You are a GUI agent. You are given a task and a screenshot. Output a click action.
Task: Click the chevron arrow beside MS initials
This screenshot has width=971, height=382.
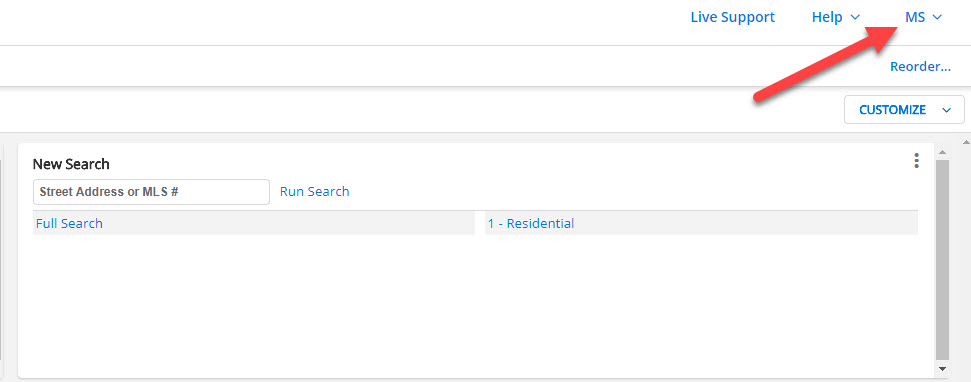pyautogui.click(x=937, y=17)
